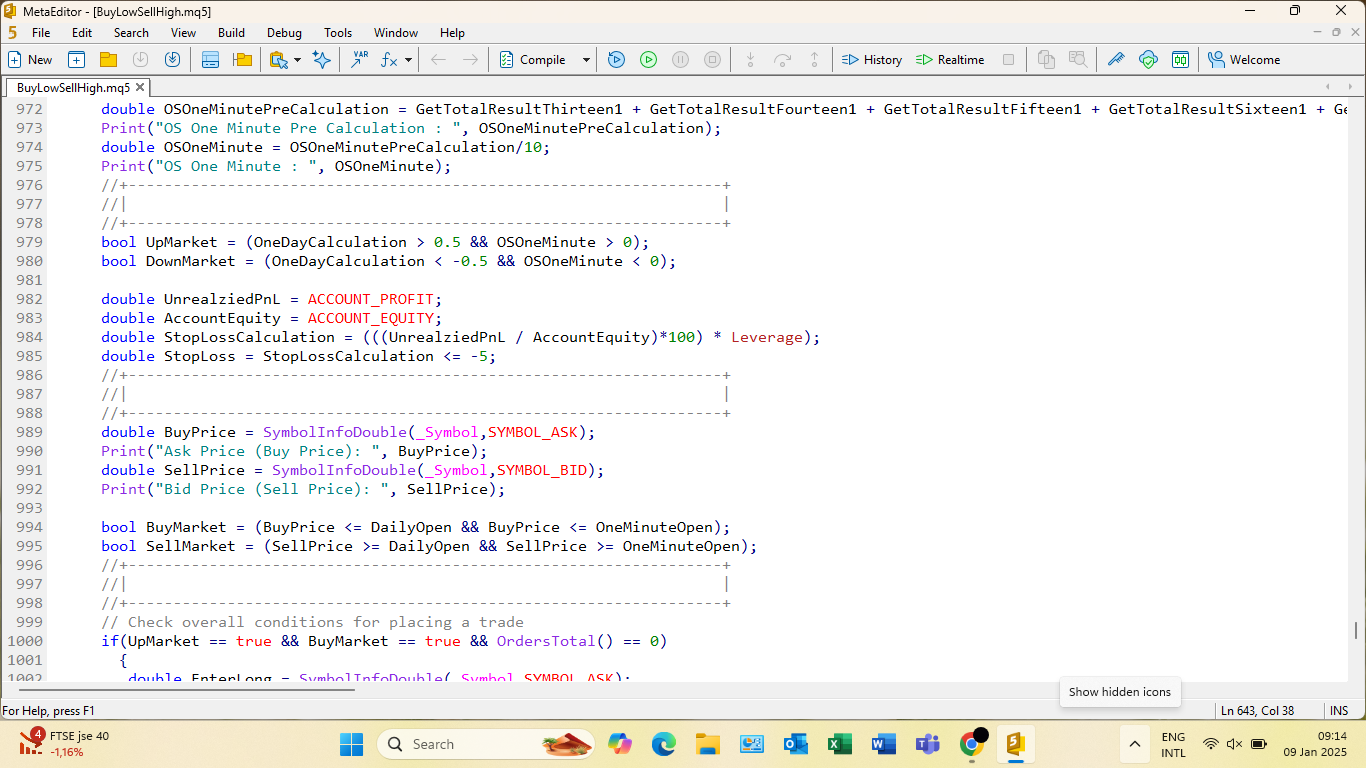Open Google Chrome from the taskbar

(972, 744)
